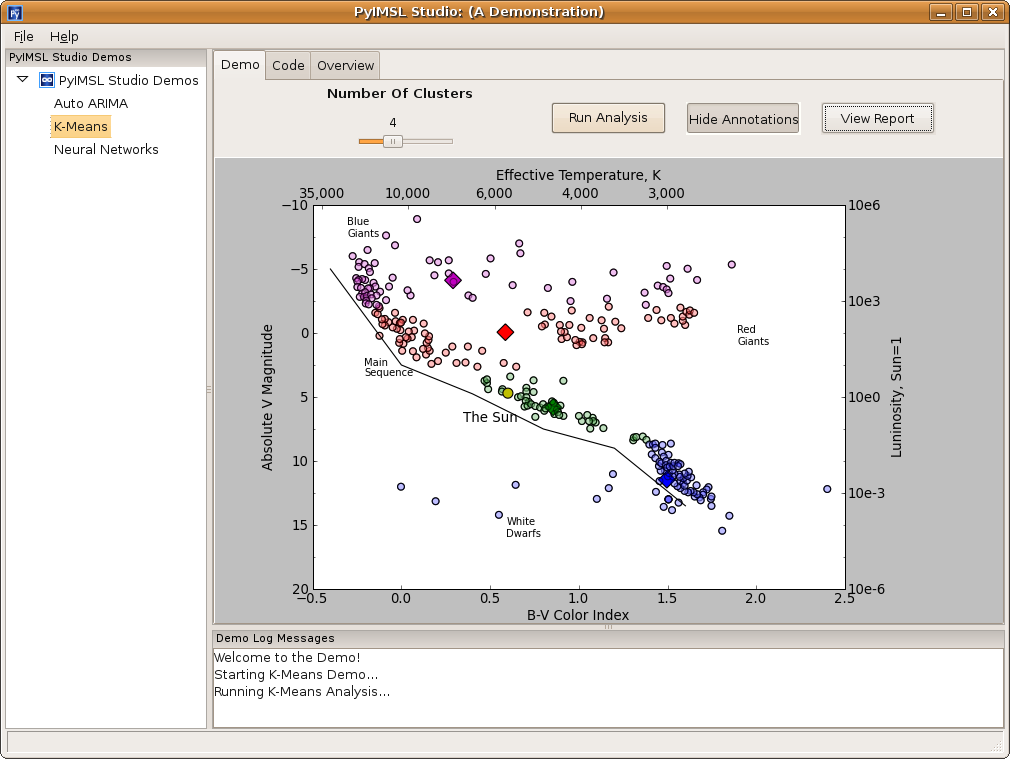Click the blue diamond cluster centroid
Screen dimensions: 1010x759
click(667, 479)
